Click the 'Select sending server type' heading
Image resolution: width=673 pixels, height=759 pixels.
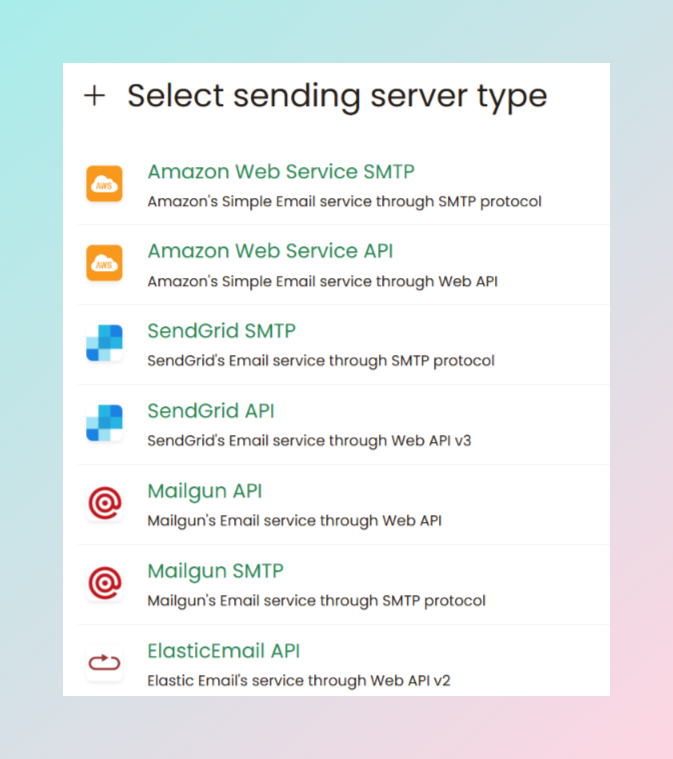pos(337,96)
